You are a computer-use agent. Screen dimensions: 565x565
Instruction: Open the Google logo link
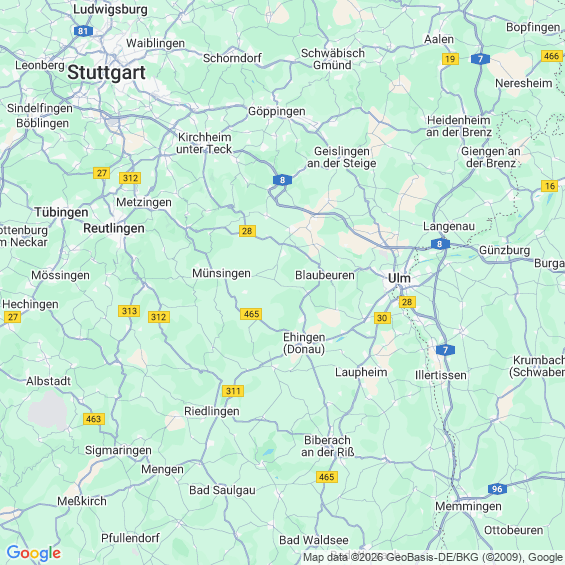34,553
